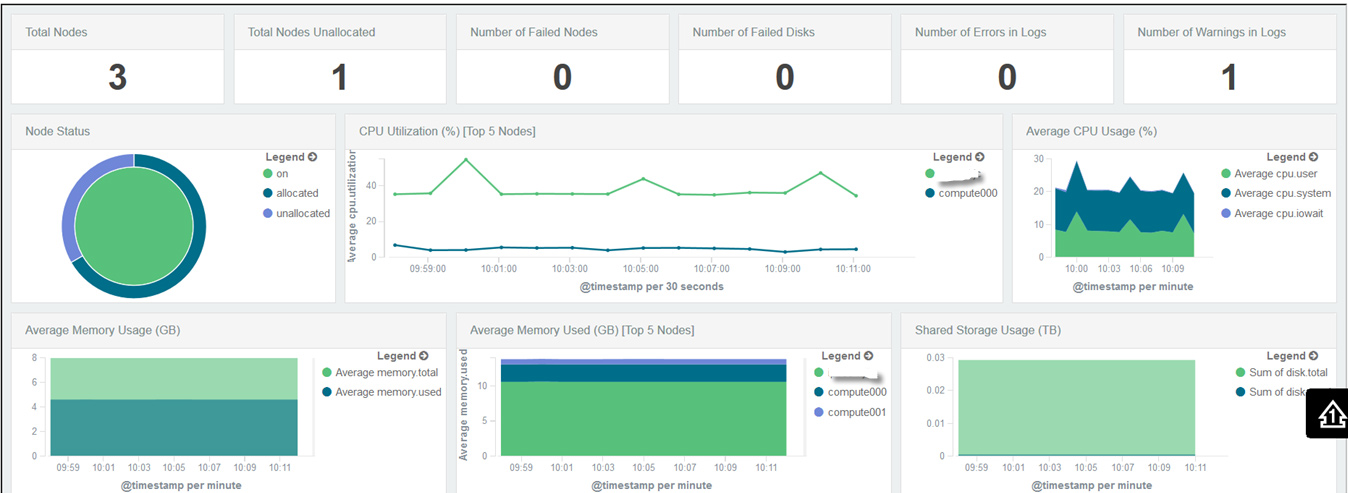Click the 'Average CPU Usage (%)' panel title

(1091, 131)
